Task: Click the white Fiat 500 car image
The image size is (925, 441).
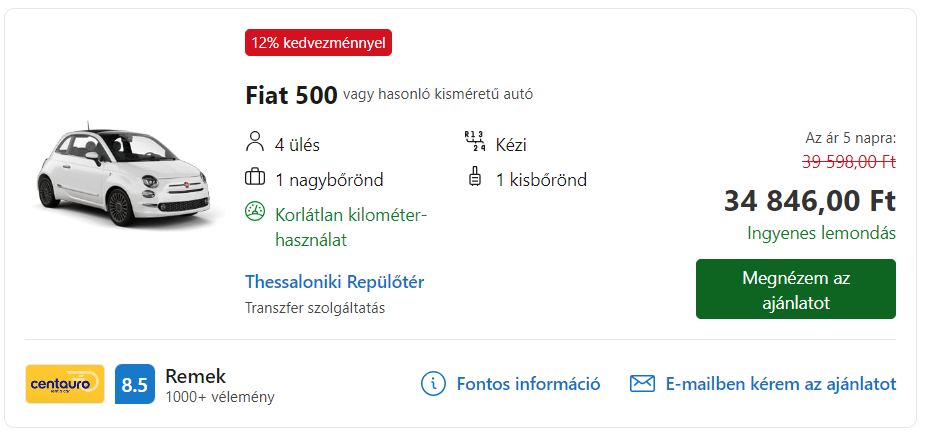Action: pos(121,174)
